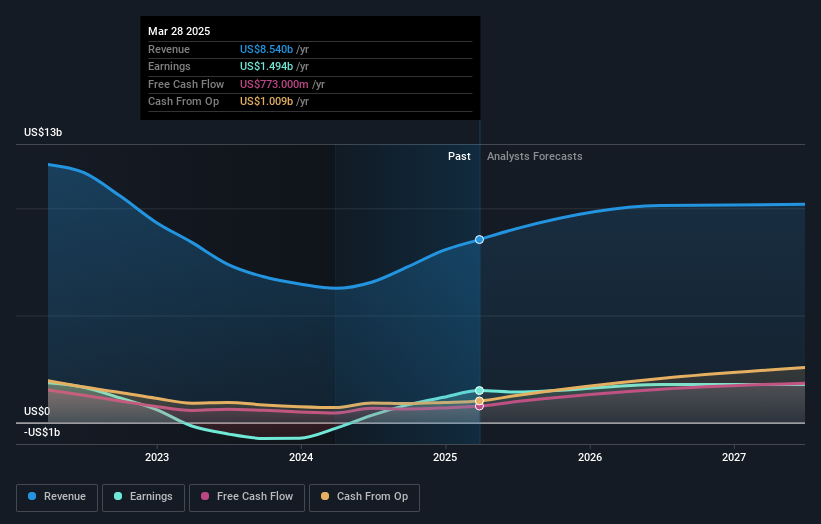Click the 2027 x-axis label
This screenshot has width=821, height=524.
click(x=734, y=457)
